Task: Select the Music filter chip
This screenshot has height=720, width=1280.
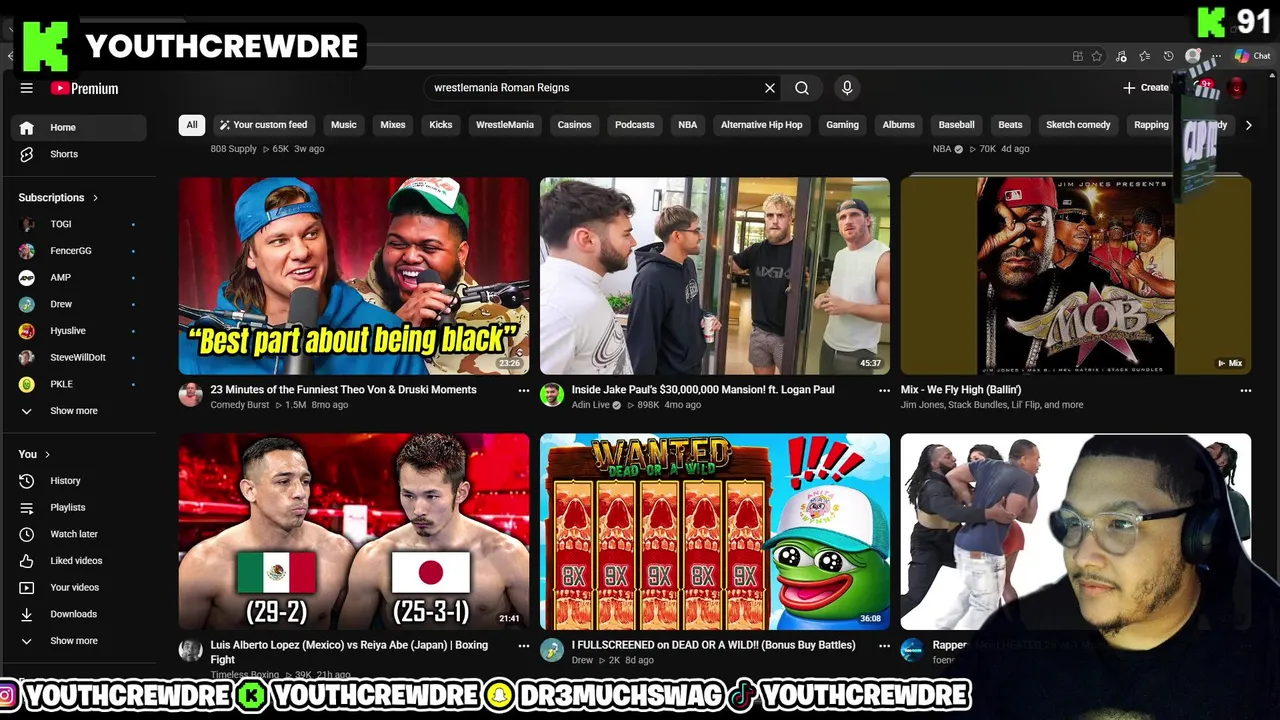Action: tap(344, 125)
